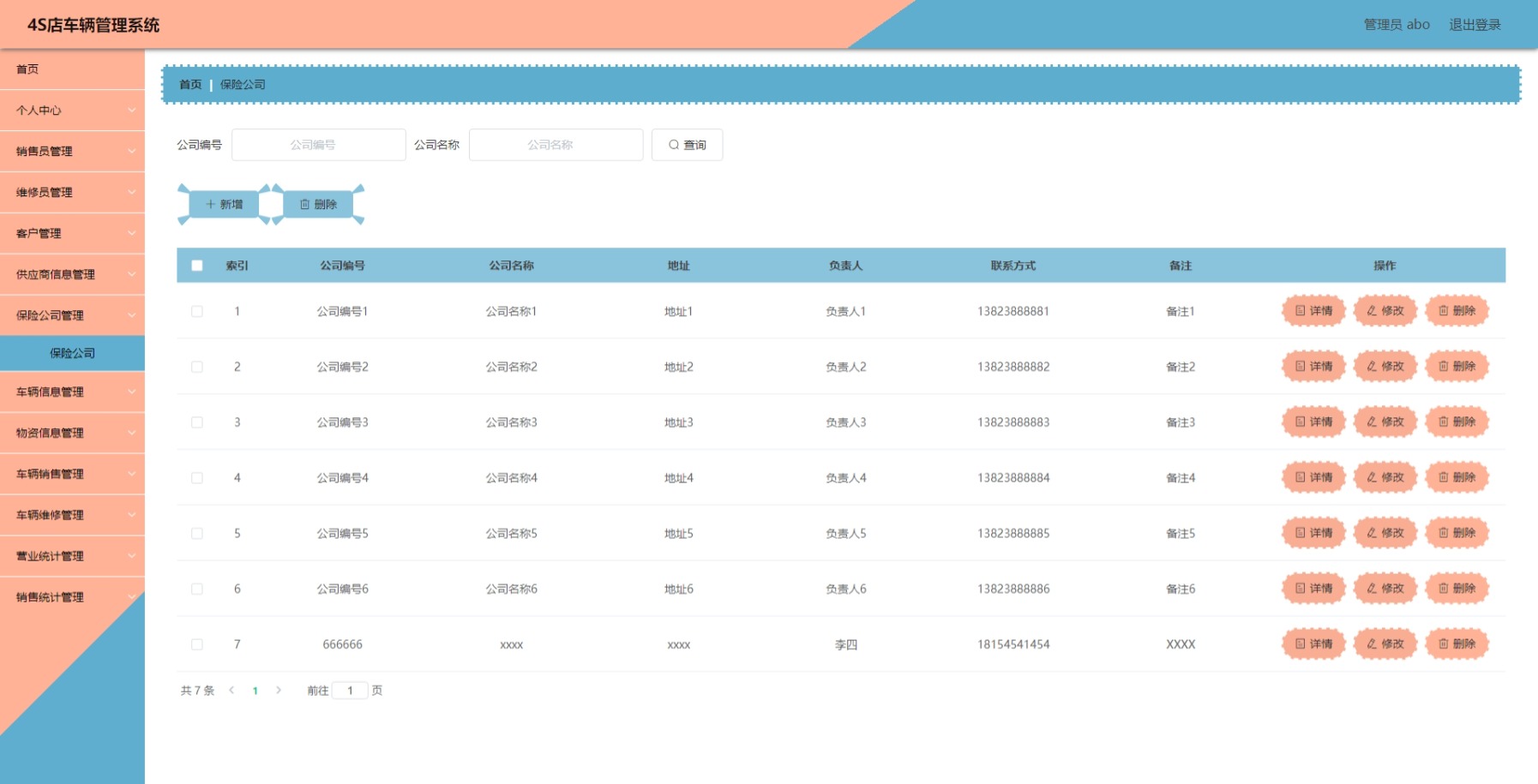Focus the 公司名称 search input
1538x784 pixels.
coord(556,145)
